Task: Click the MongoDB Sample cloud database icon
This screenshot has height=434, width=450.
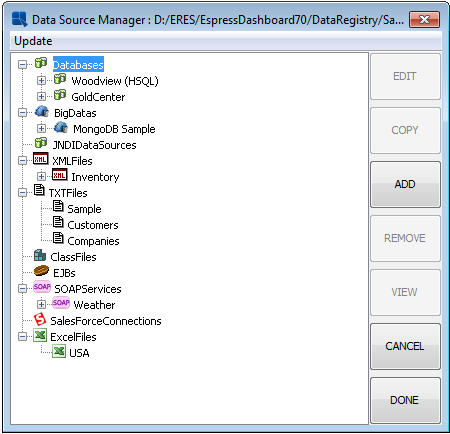Action: 61,128
